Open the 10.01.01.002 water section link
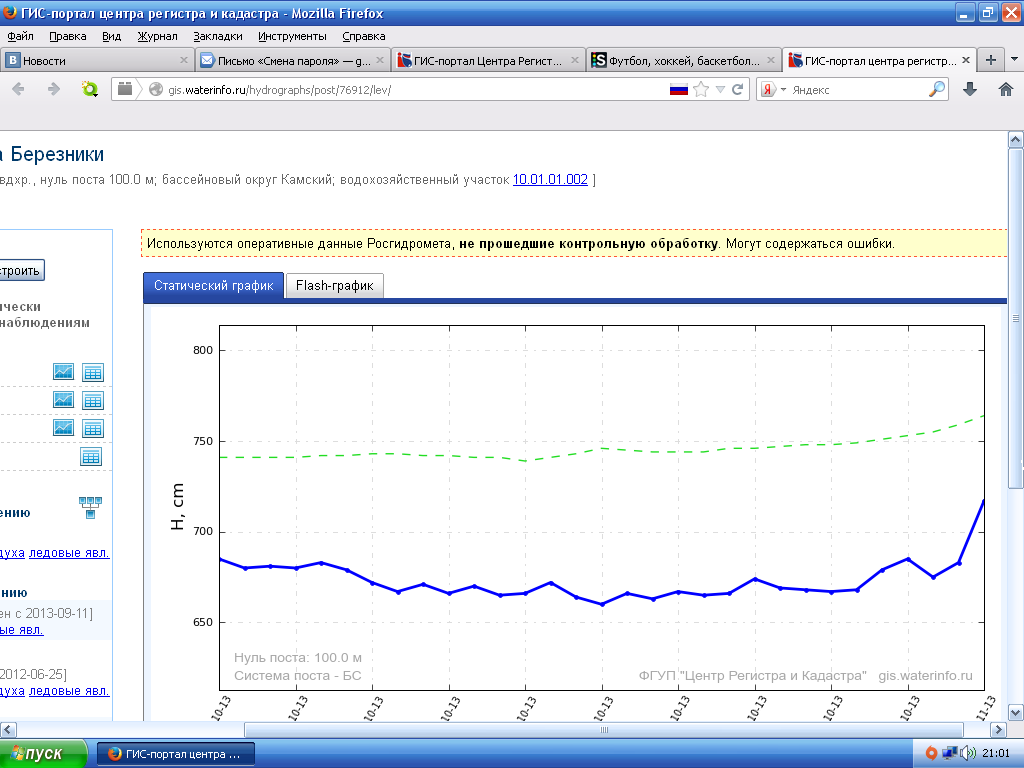 pyautogui.click(x=550, y=180)
